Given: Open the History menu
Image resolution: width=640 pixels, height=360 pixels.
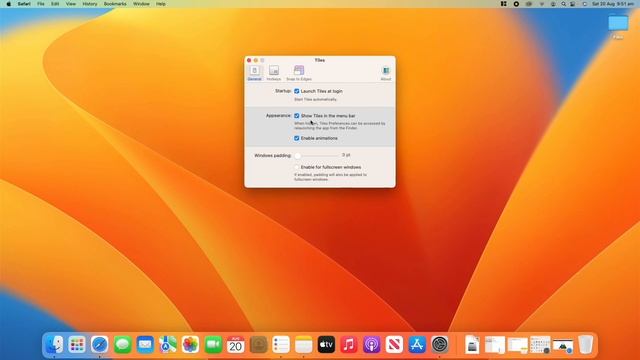Looking at the screenshot, I should click(x=90, y=4).
